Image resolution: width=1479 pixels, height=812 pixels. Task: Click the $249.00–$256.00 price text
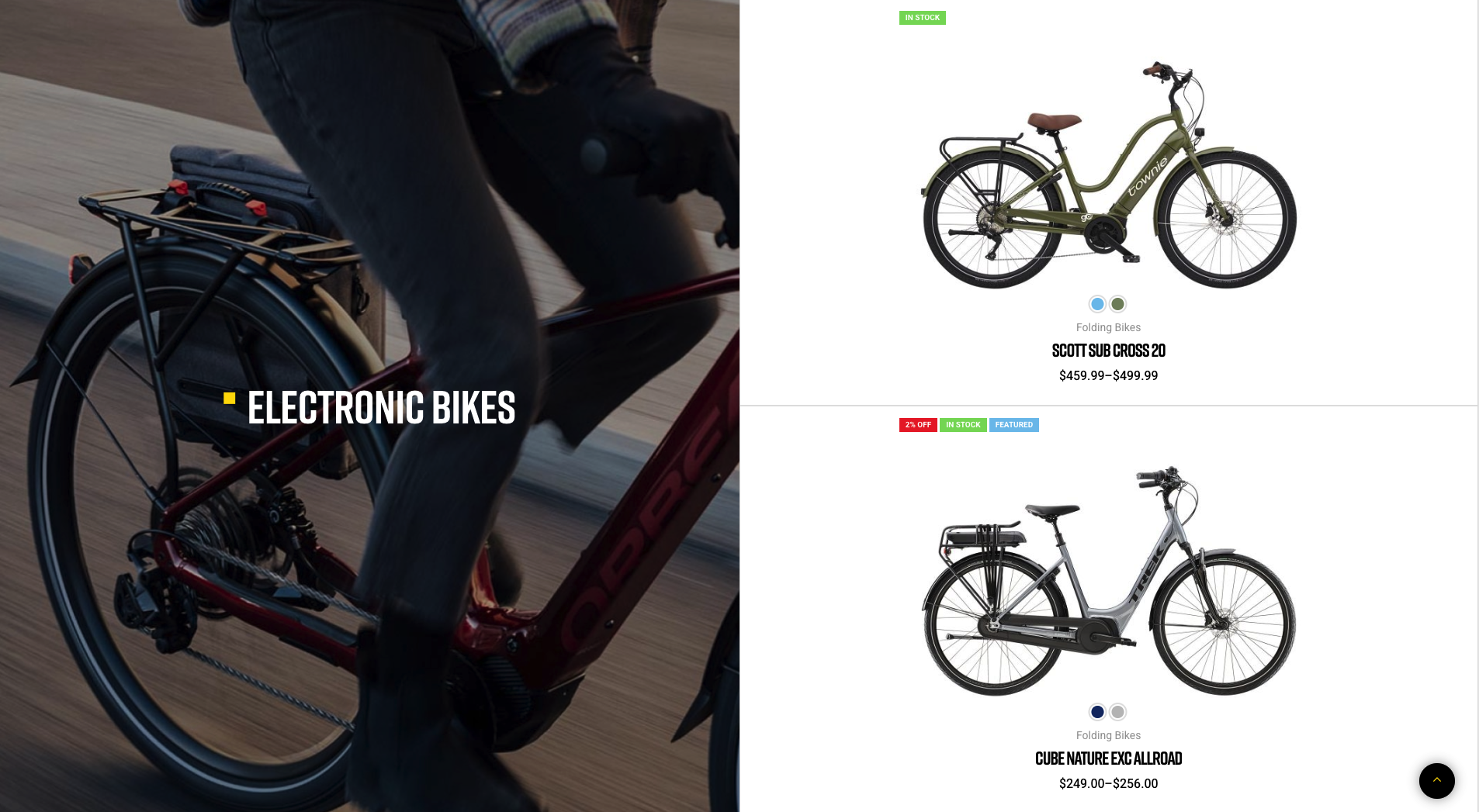1108,784
